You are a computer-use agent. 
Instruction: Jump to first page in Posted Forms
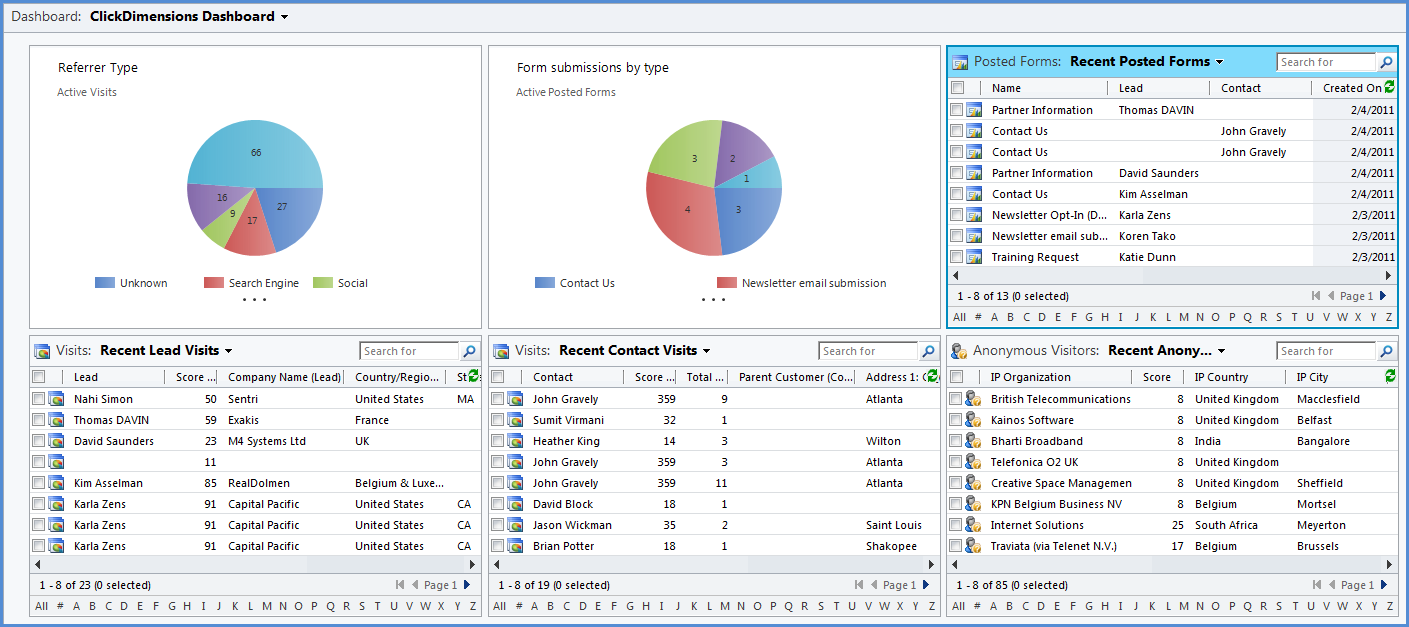(1317, 296)
